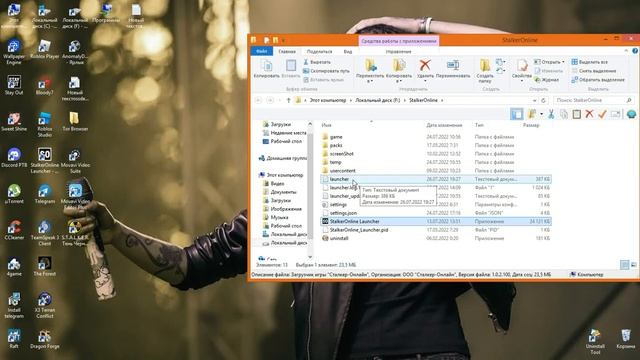Image resolution: width=640 pixels, height=360 pixels.
Task: Switch to the Управление ribbon tab
Action: (398, 51)
